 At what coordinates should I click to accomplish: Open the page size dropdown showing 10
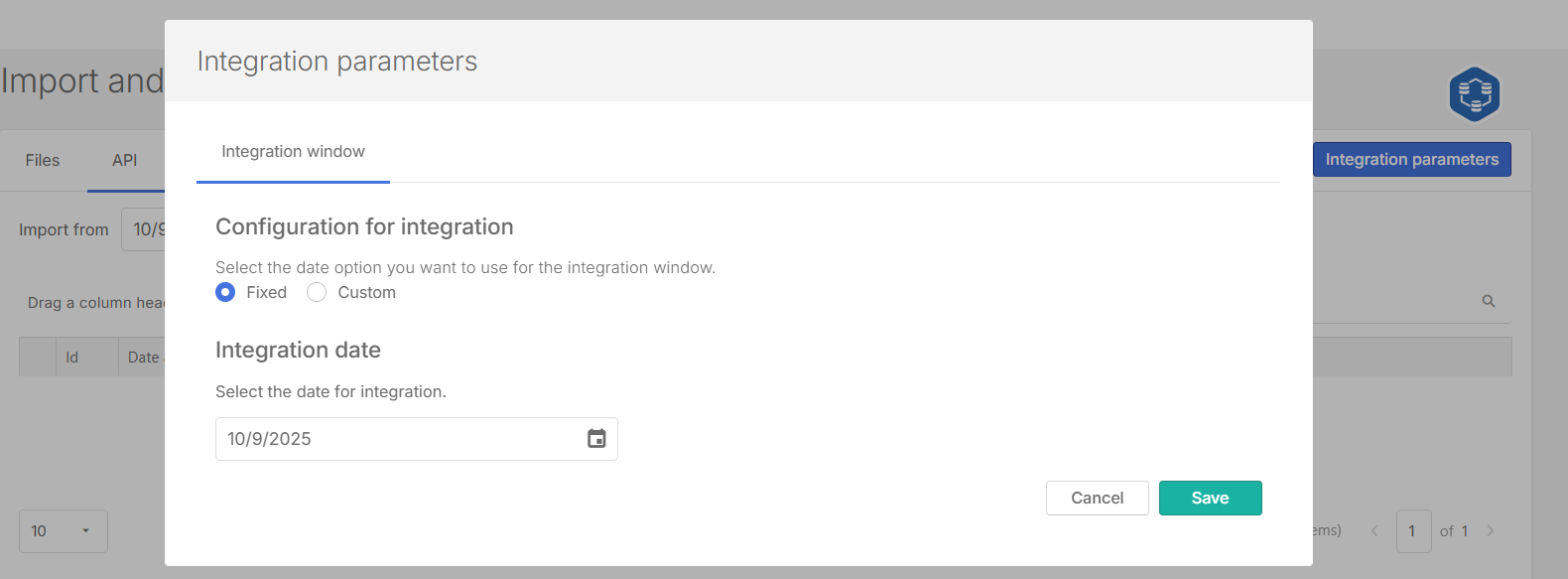[64, 531]
